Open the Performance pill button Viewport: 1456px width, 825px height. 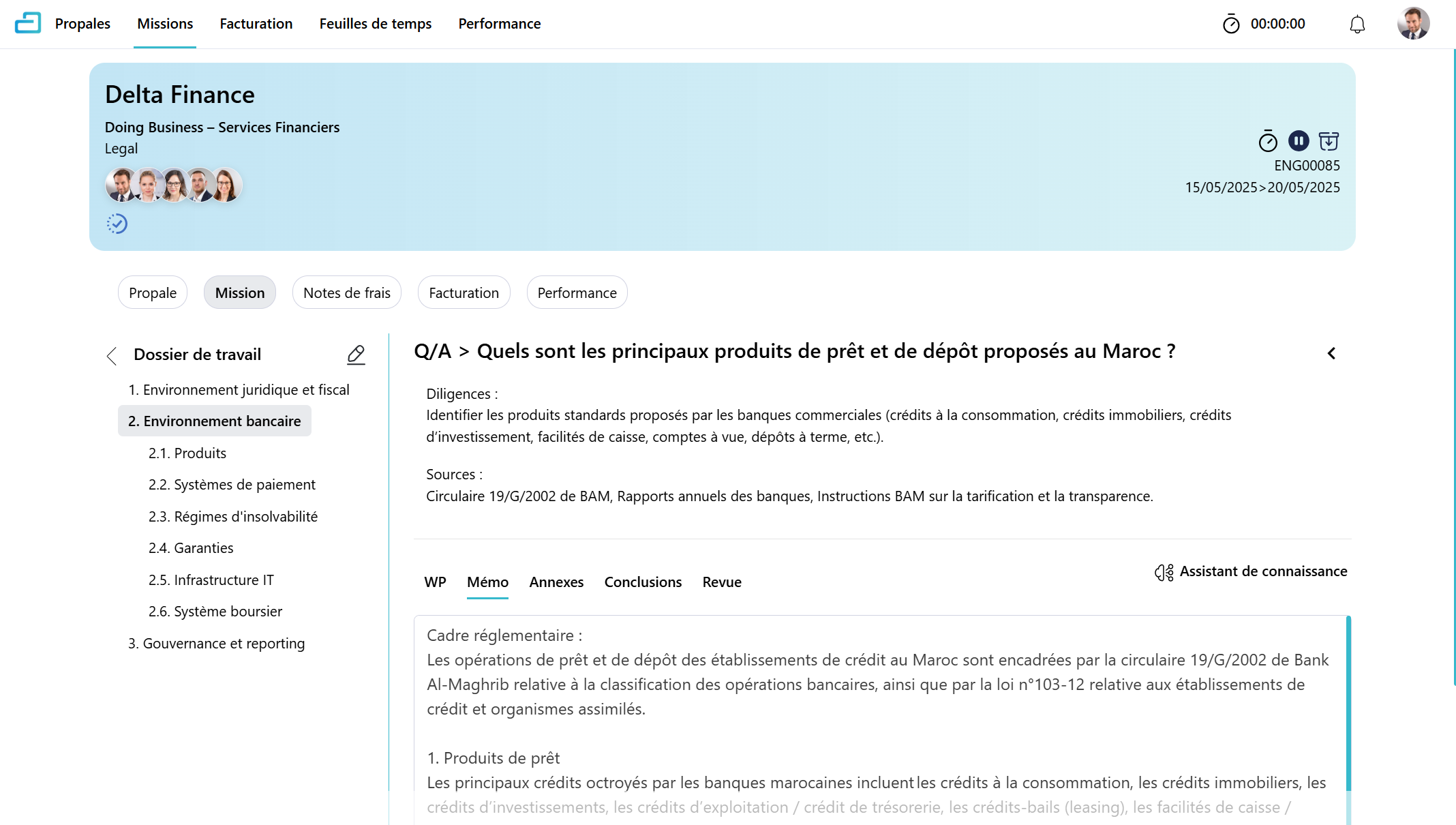point(577,293)
